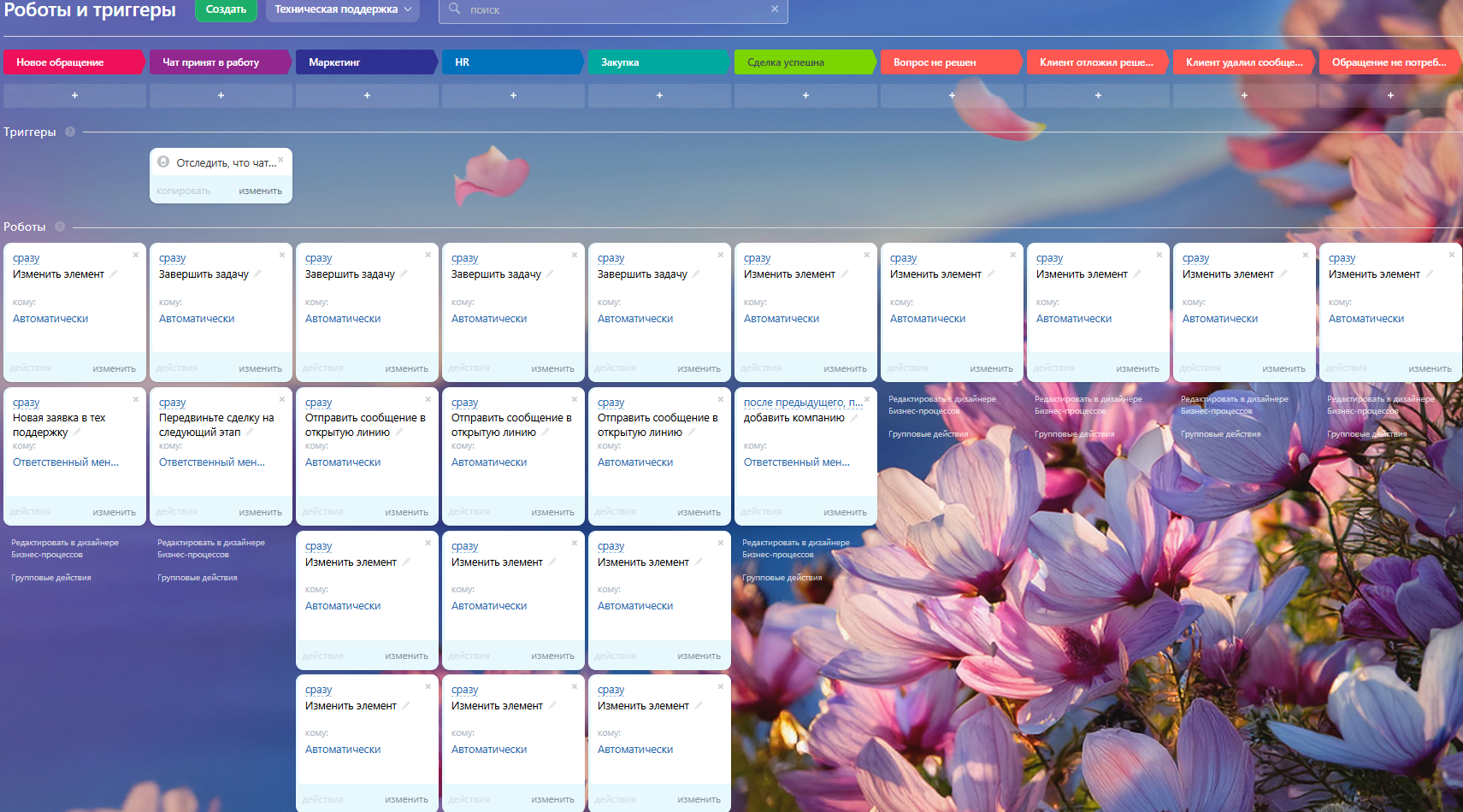Viewport: 1463px width, 812px height.
Task: Select the Обращение не потреб... stage header
Action: click(1390, 62)
